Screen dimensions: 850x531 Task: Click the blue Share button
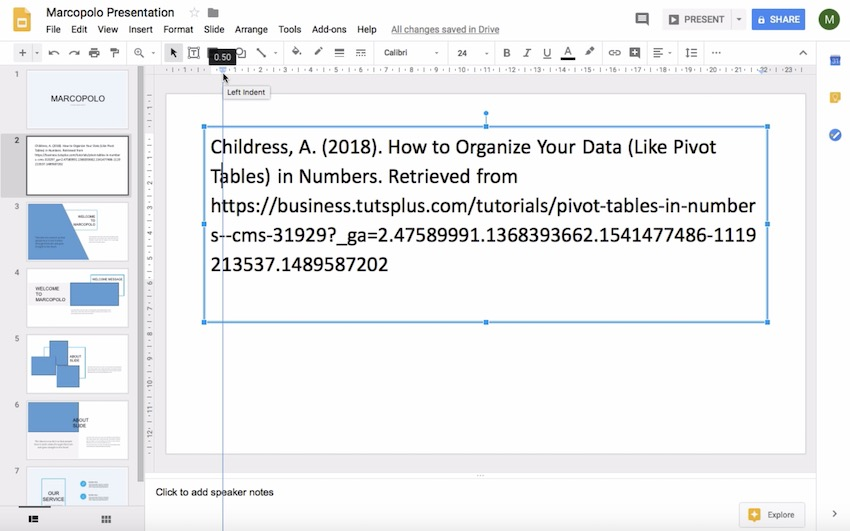pos(778,19)
